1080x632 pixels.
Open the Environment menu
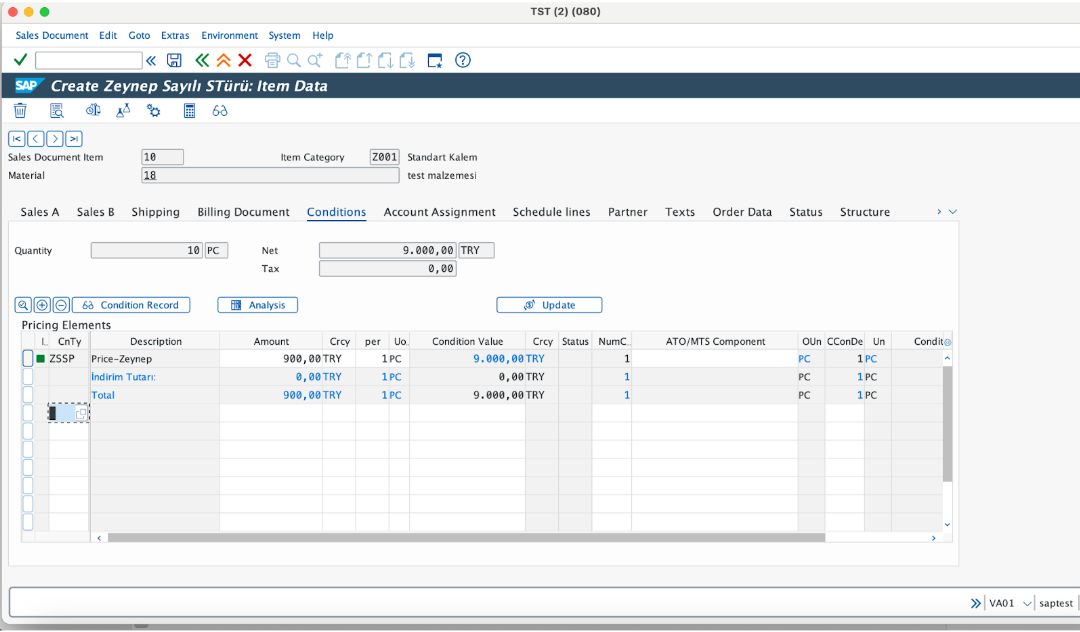(x=229, y=35)
